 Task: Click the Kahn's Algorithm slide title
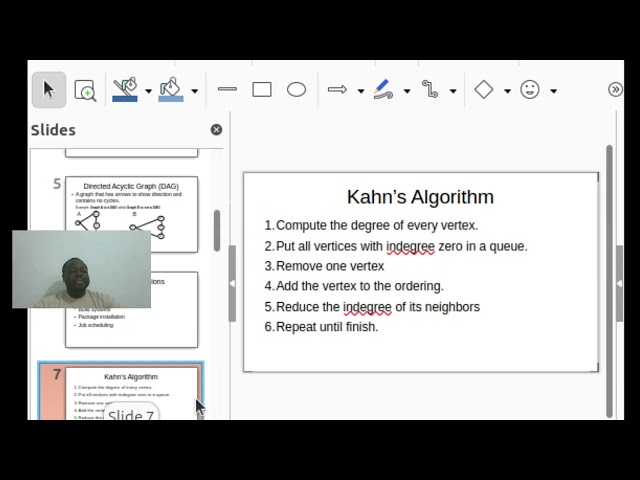click(420, 197)
